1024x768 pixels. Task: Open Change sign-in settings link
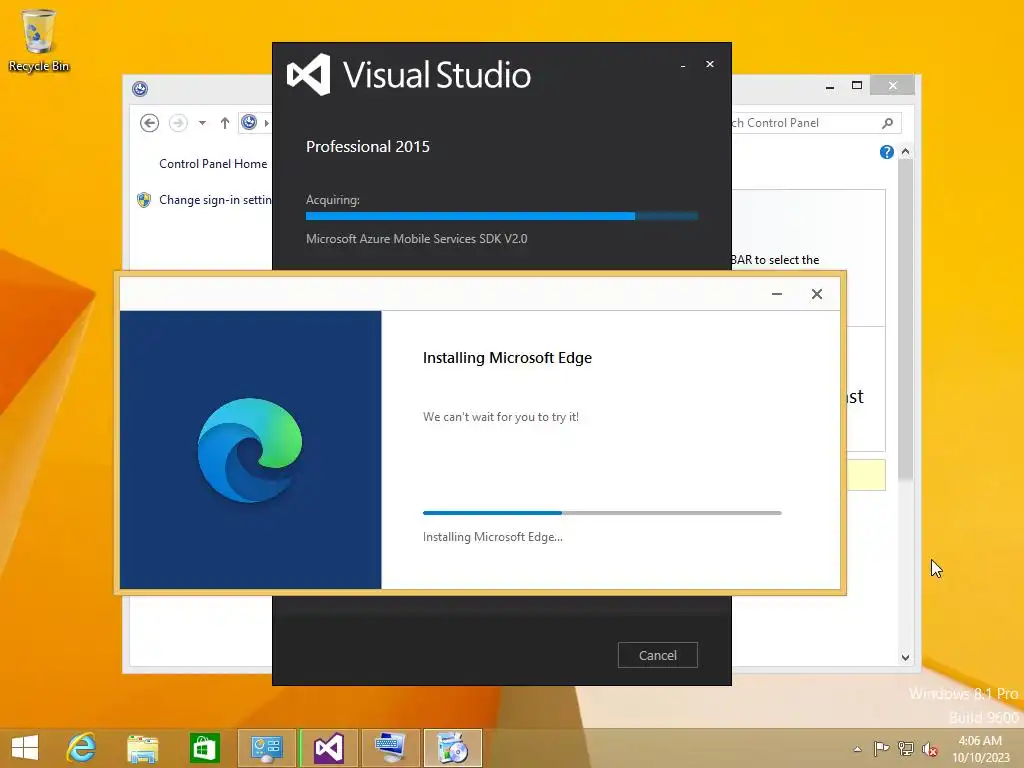(x=215, y=200)
